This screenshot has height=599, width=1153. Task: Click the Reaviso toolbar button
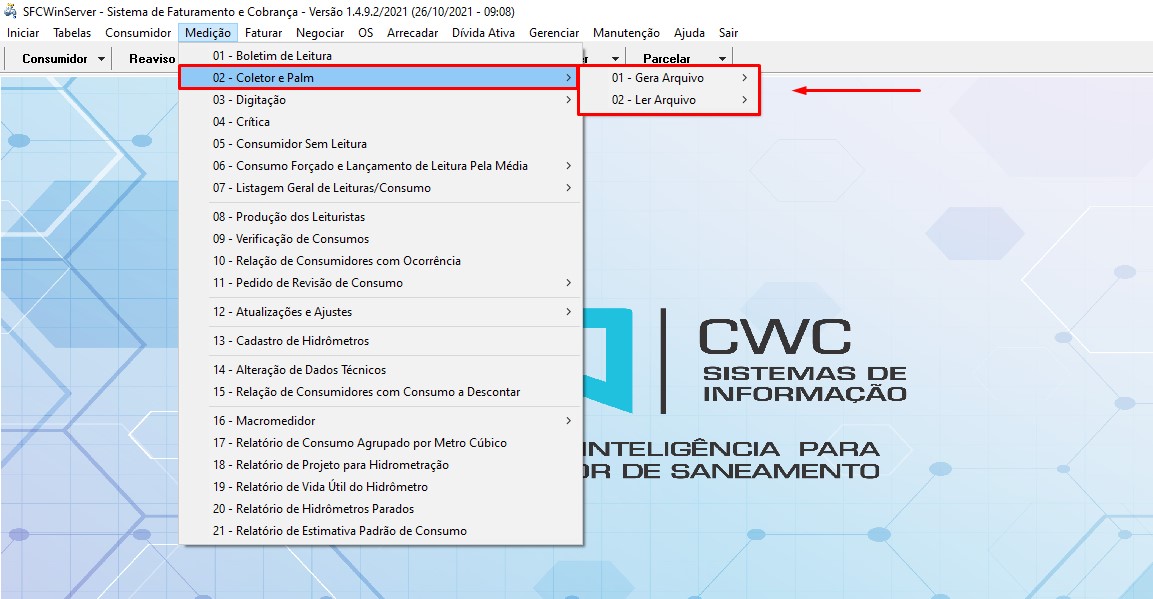(152, 59)
